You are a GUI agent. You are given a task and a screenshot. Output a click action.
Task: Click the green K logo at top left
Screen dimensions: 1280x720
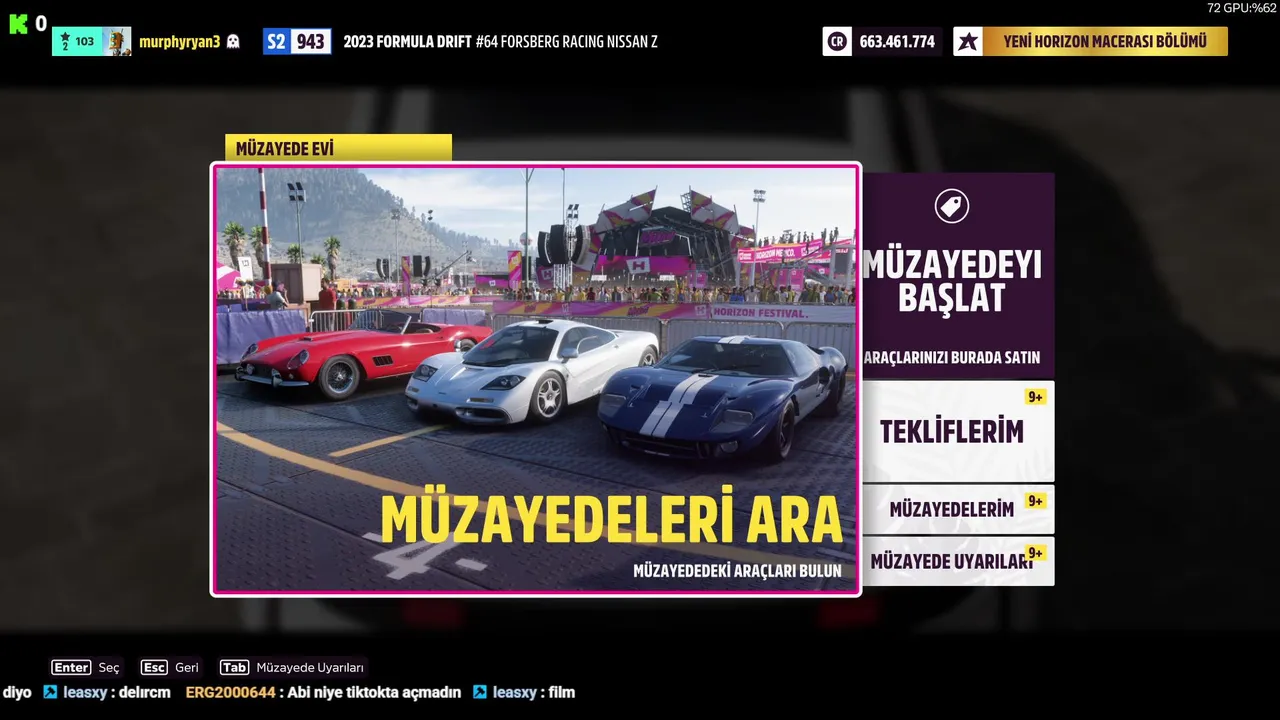click(x=19, y=24)
